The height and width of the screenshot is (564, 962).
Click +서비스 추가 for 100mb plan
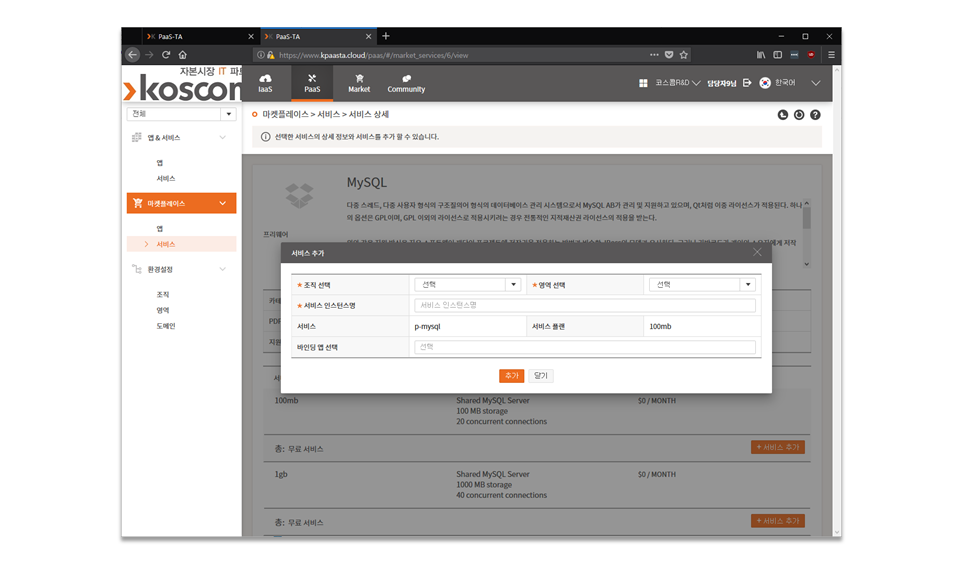(777, 447)
